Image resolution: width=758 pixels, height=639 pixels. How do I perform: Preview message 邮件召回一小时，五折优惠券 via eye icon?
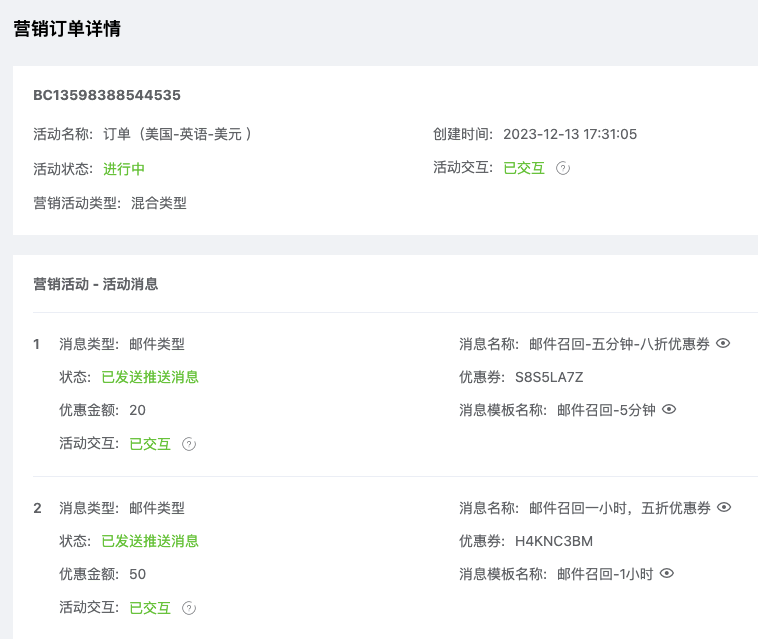click(x=724, y=508)
